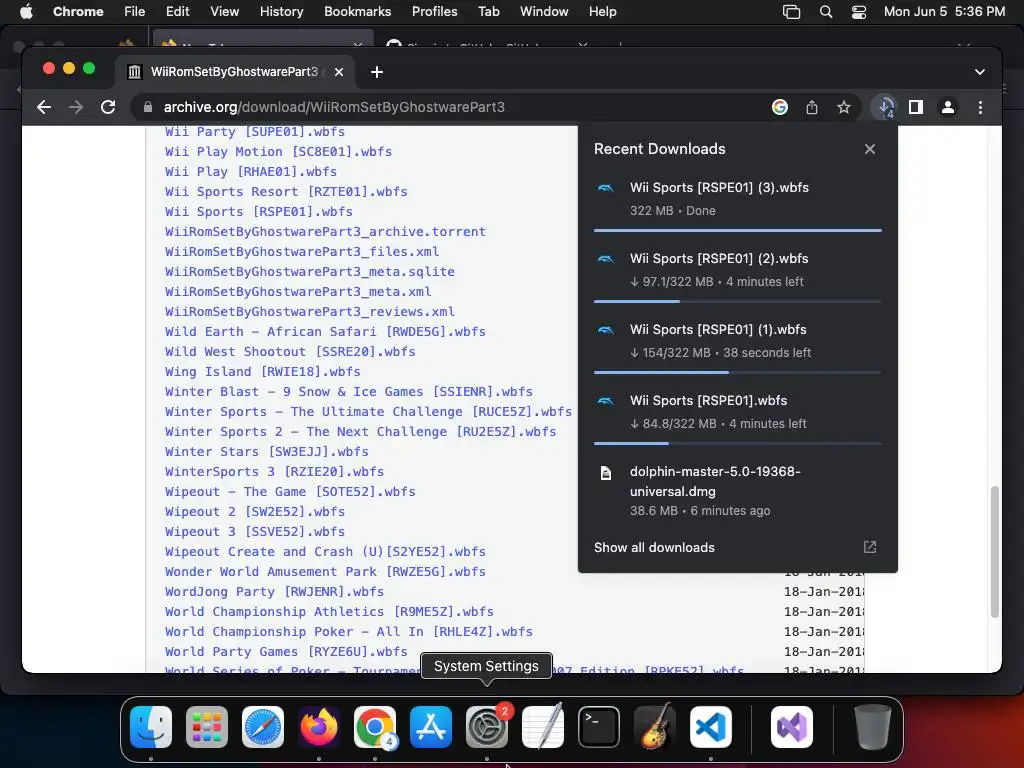Launch Firefox from the dock
This screenshot has height=768, width=1024.
319,727
